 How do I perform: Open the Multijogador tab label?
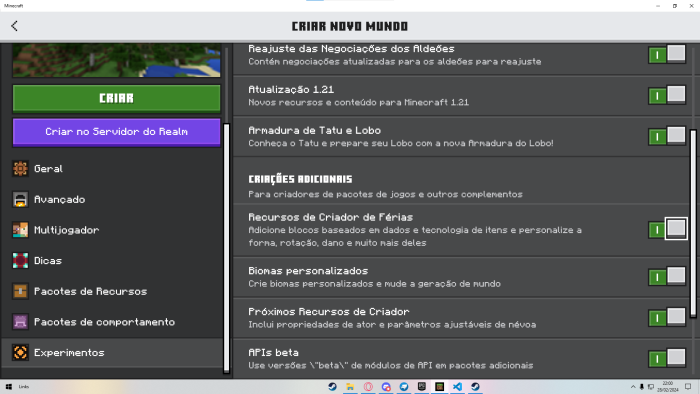pos(67,230)
